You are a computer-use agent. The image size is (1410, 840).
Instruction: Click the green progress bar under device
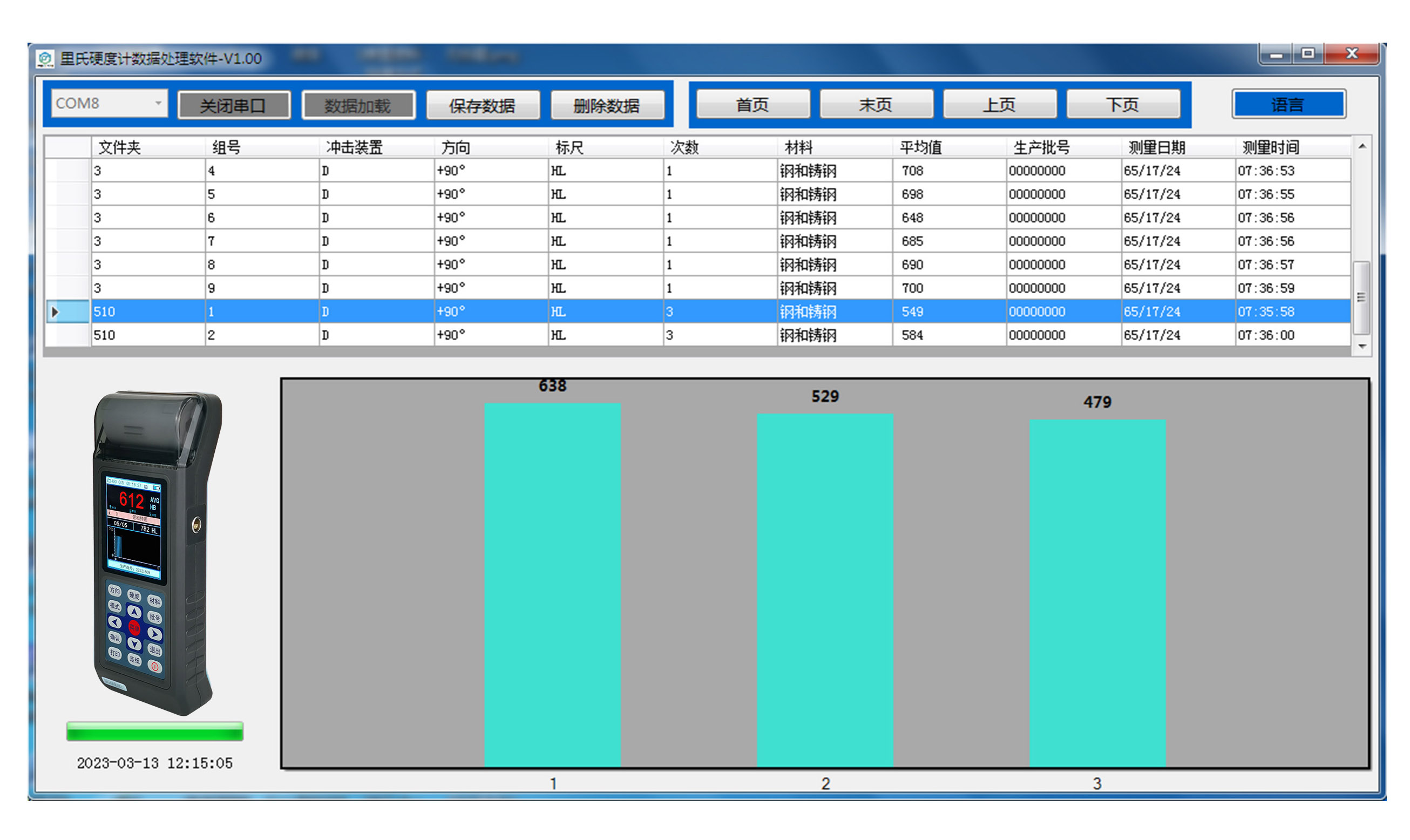(x=155, y=731)
